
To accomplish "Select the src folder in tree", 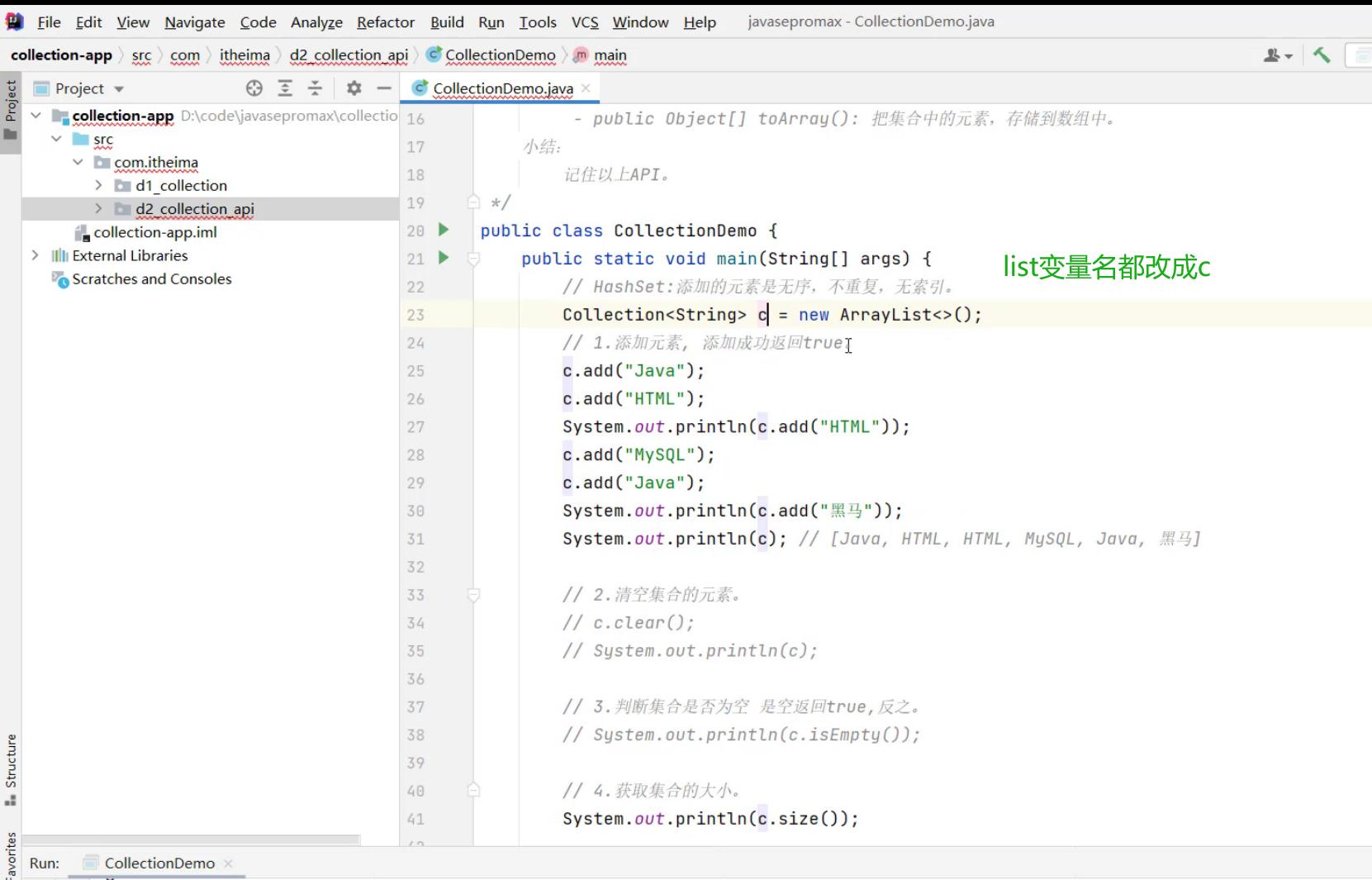I will pos(103,139).
